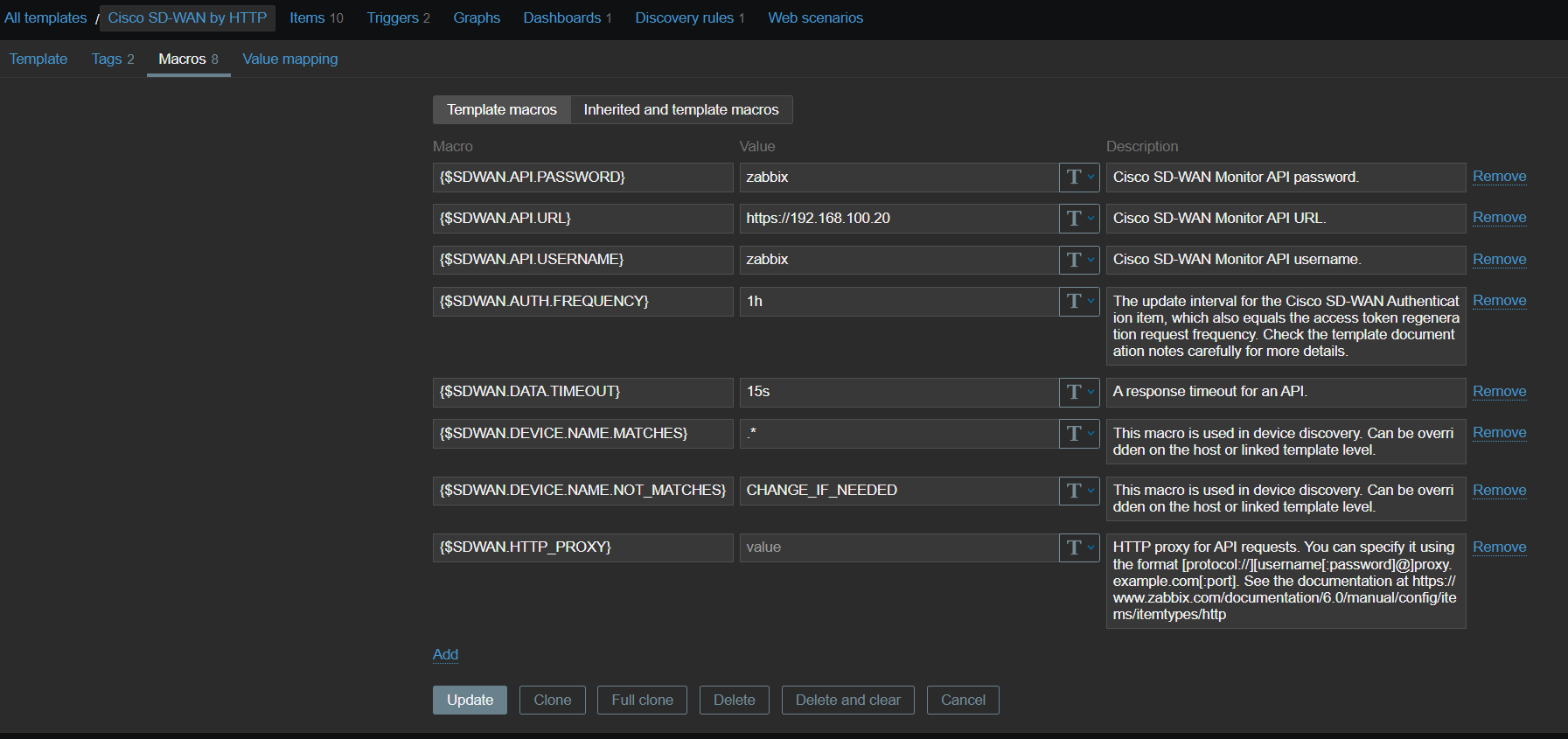The width and height of the screenshot is (1568, 739).
Task: Edit the CHANGE_IF_NEEDED value field
Action: click(x=899, y=491)
